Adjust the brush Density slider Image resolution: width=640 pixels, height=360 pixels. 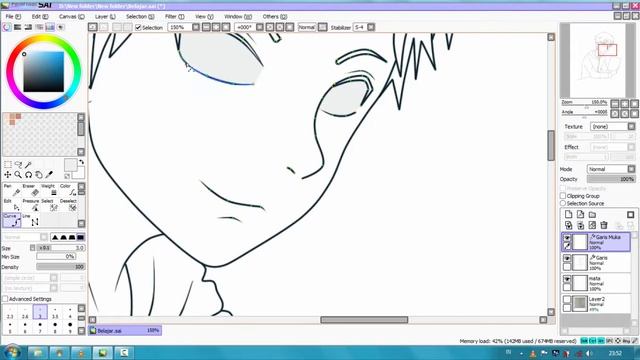tap(60, 267)
